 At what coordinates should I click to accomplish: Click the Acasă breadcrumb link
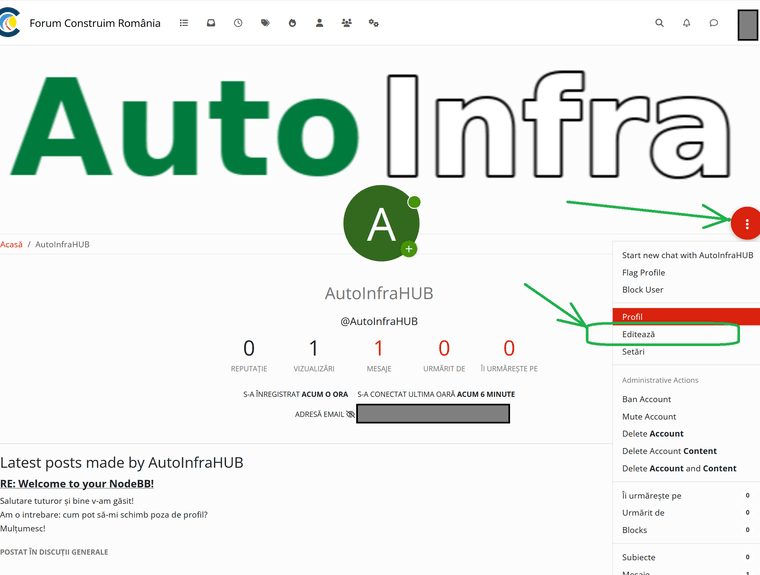pos(11,244)
